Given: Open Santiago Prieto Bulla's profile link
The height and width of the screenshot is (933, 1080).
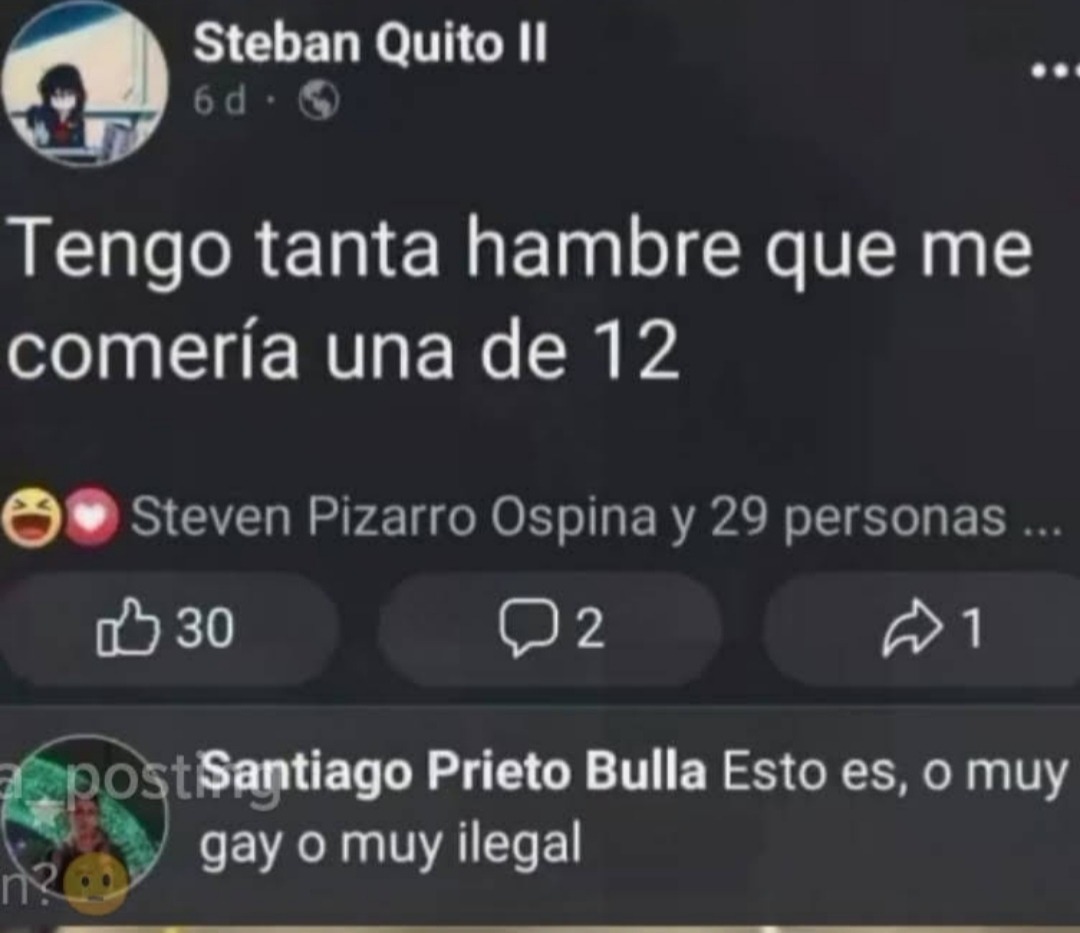Looking at the screenshot, I should [455, 771].
